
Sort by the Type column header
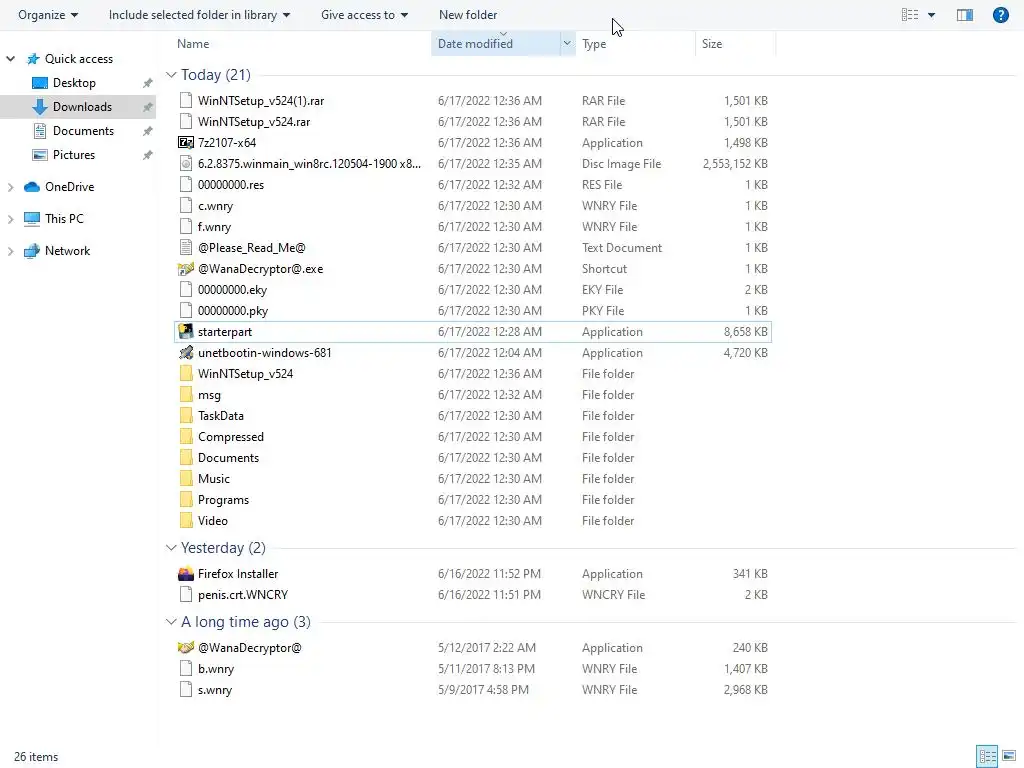point(594,44)
